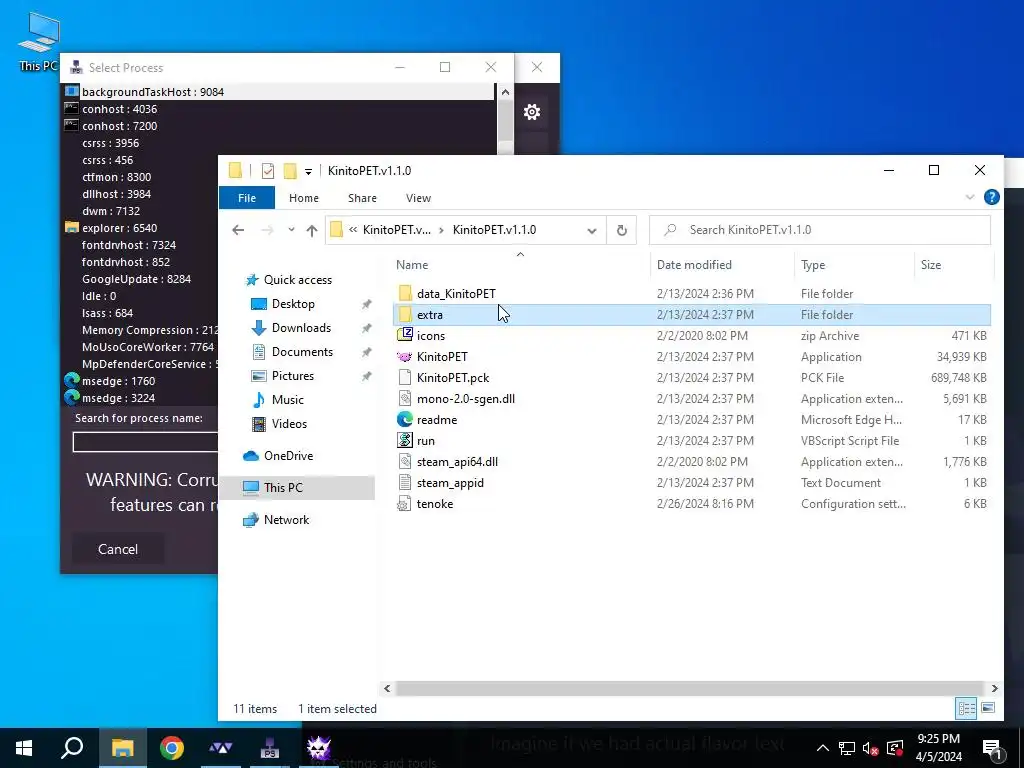Image resolution: width=1024 pixels, height=768 pixels.
Task: Open the File menu tab
Action: pyautogui.click(x=247, y=198)
